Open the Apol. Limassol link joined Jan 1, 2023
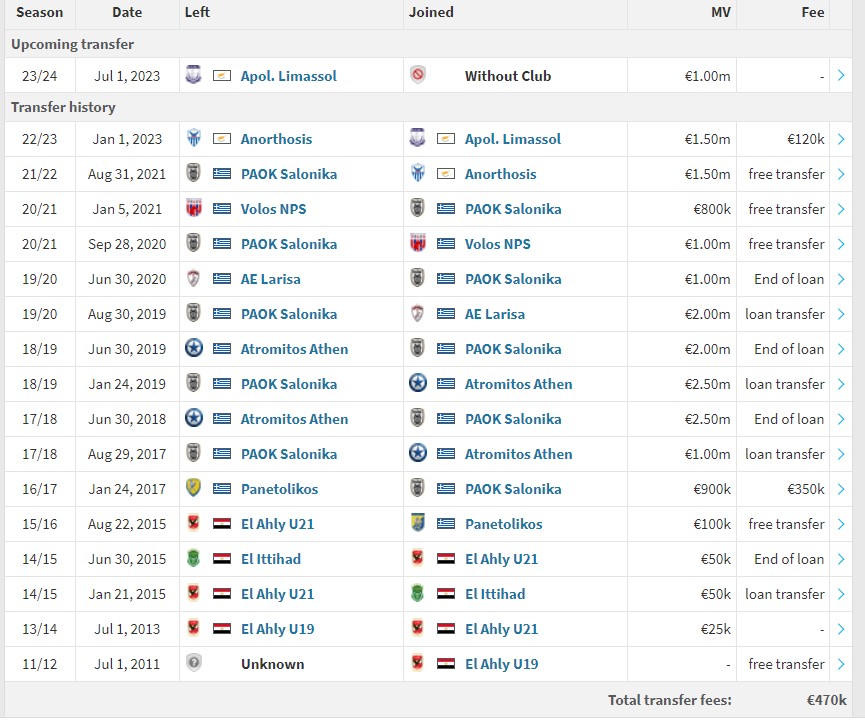Viewport: 865px width, 722px height. click(512, 139)
